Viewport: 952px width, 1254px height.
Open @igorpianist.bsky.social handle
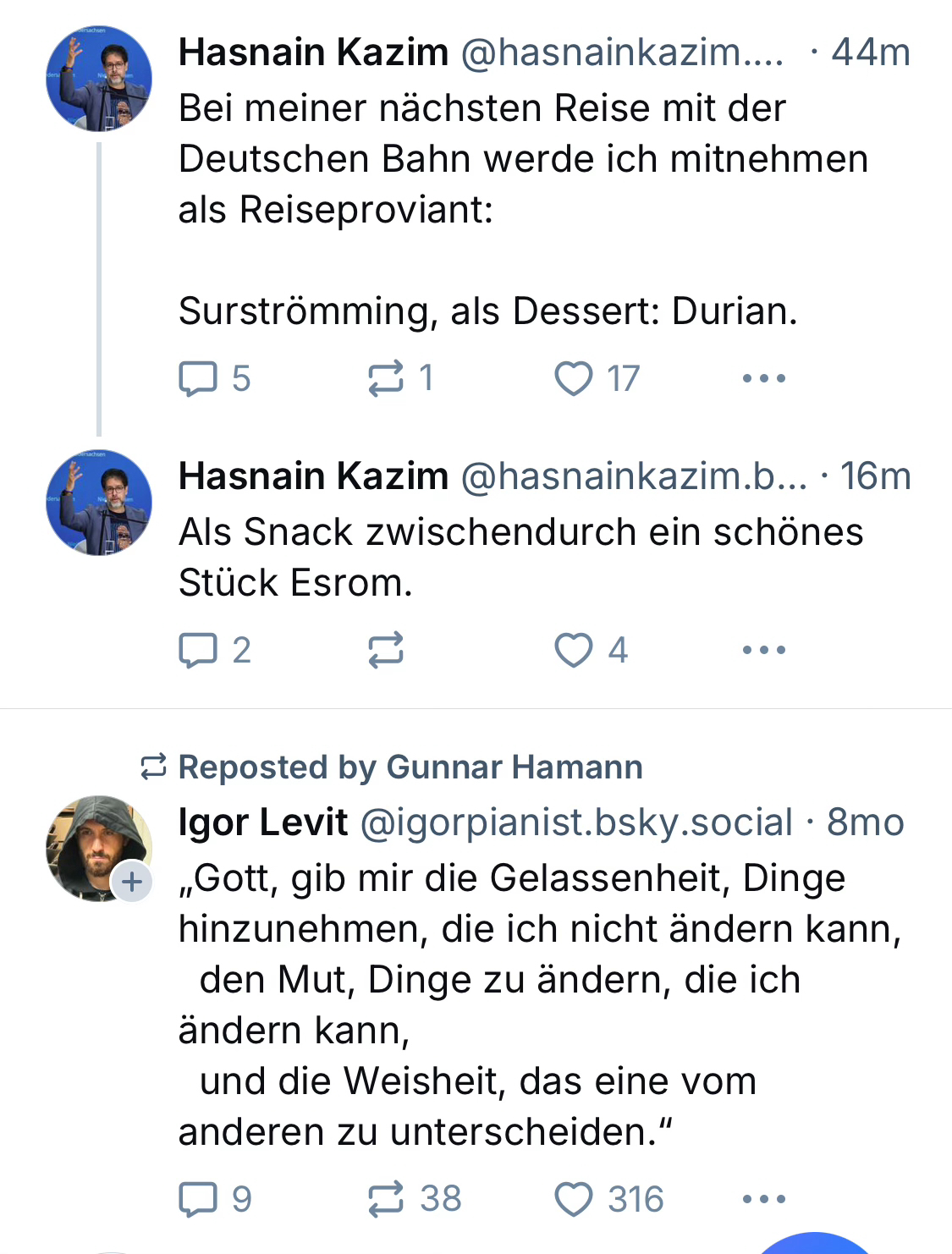point(575,822)
